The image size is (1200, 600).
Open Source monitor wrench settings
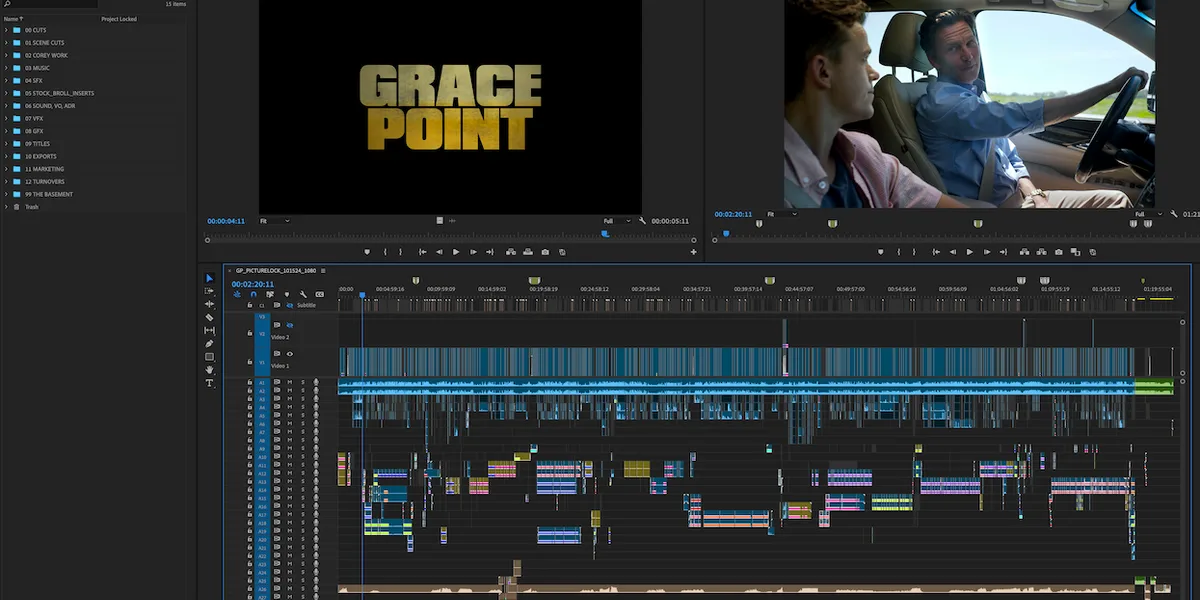(642, 221)
